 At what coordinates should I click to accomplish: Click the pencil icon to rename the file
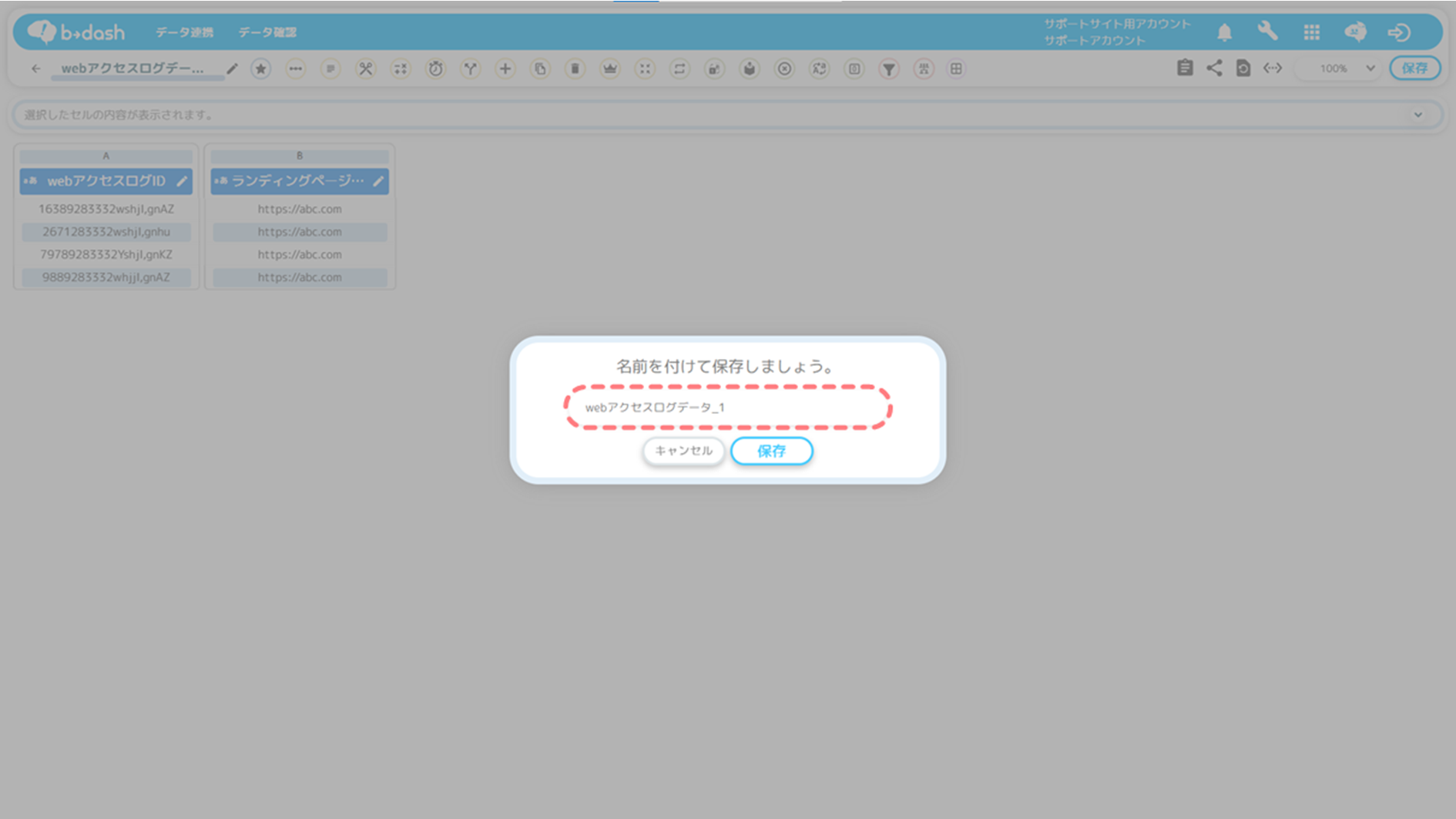tap(232, 69)
